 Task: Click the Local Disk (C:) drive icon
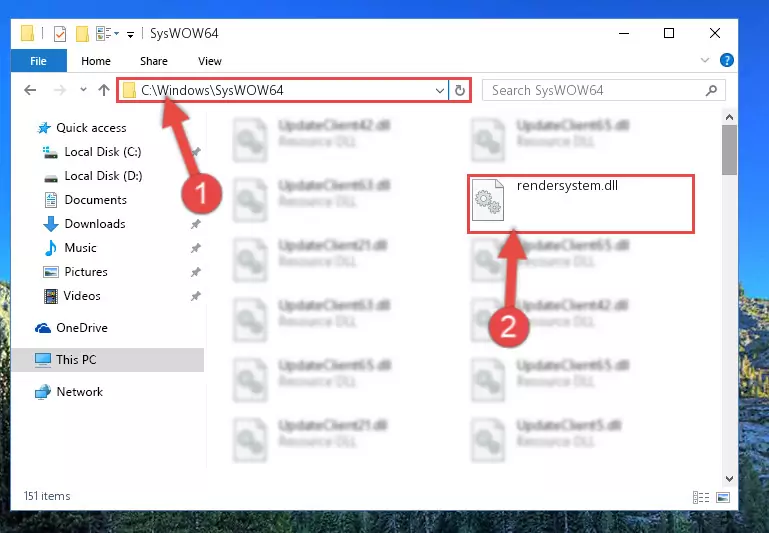50,152
